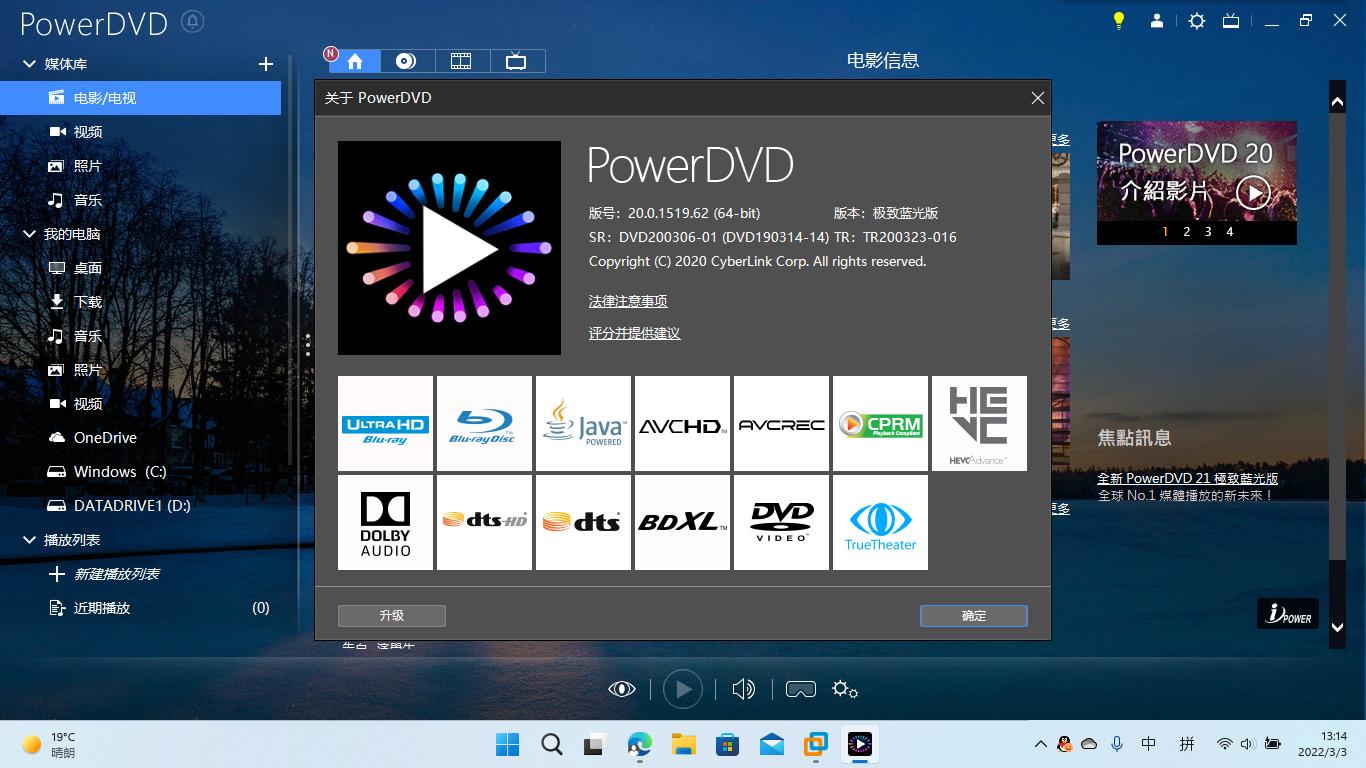Open the Windows Start menu
1366x768 pixels.
[x=508, y=744]
